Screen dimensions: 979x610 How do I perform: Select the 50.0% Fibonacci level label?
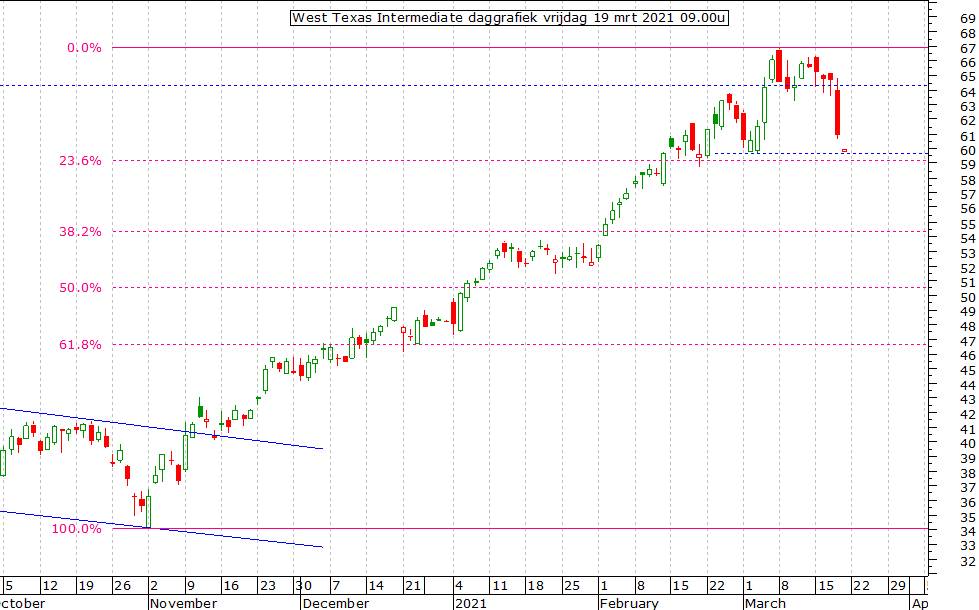click(80, 288)
